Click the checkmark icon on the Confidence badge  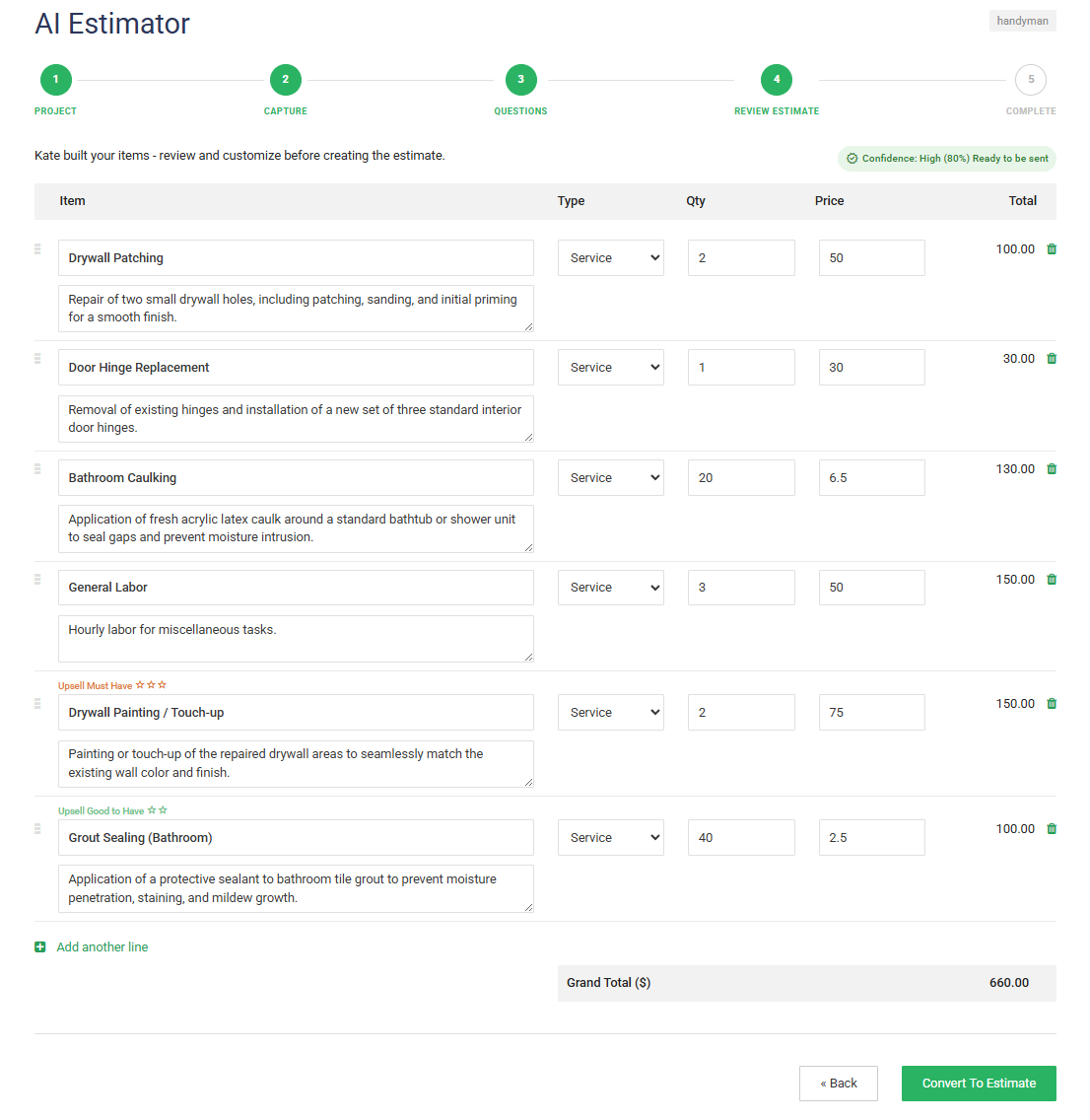[x=850, y=158]
